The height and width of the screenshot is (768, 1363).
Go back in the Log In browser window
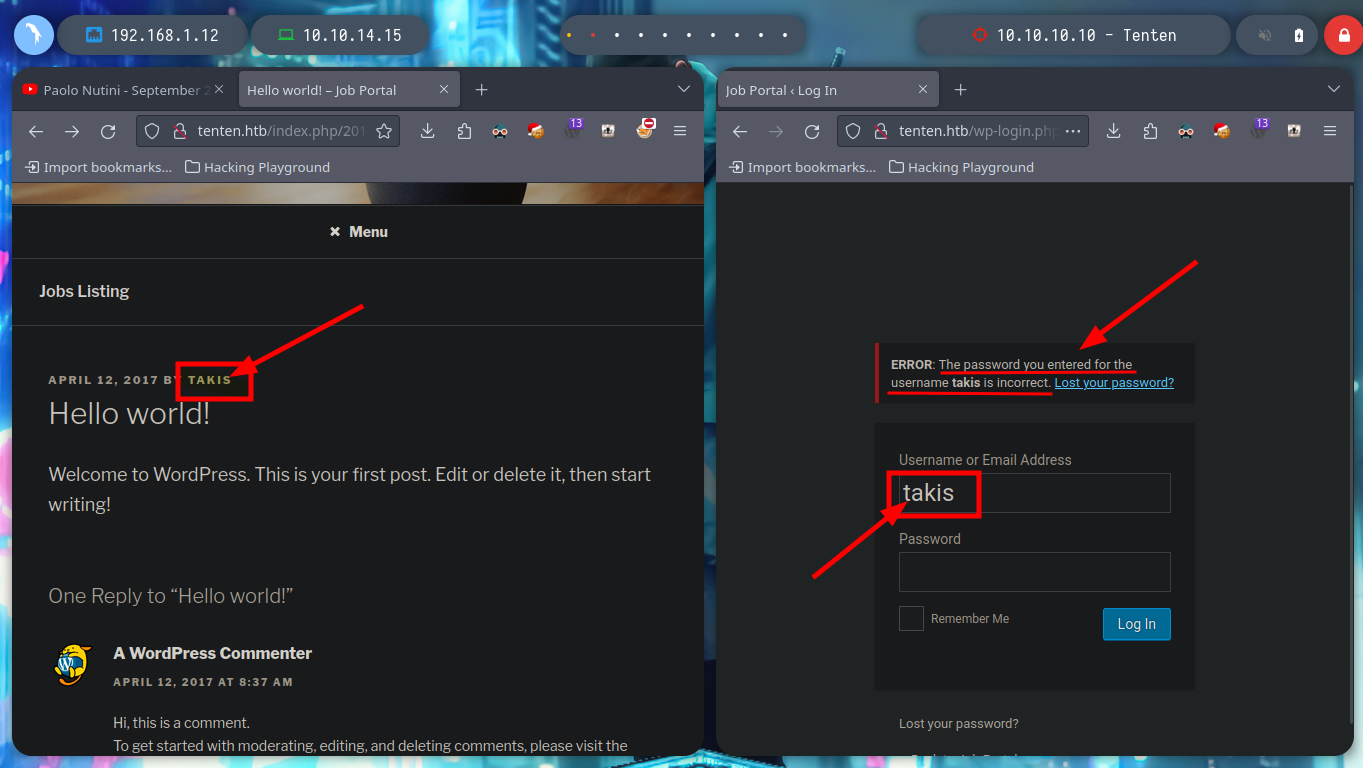click(740, 131)
